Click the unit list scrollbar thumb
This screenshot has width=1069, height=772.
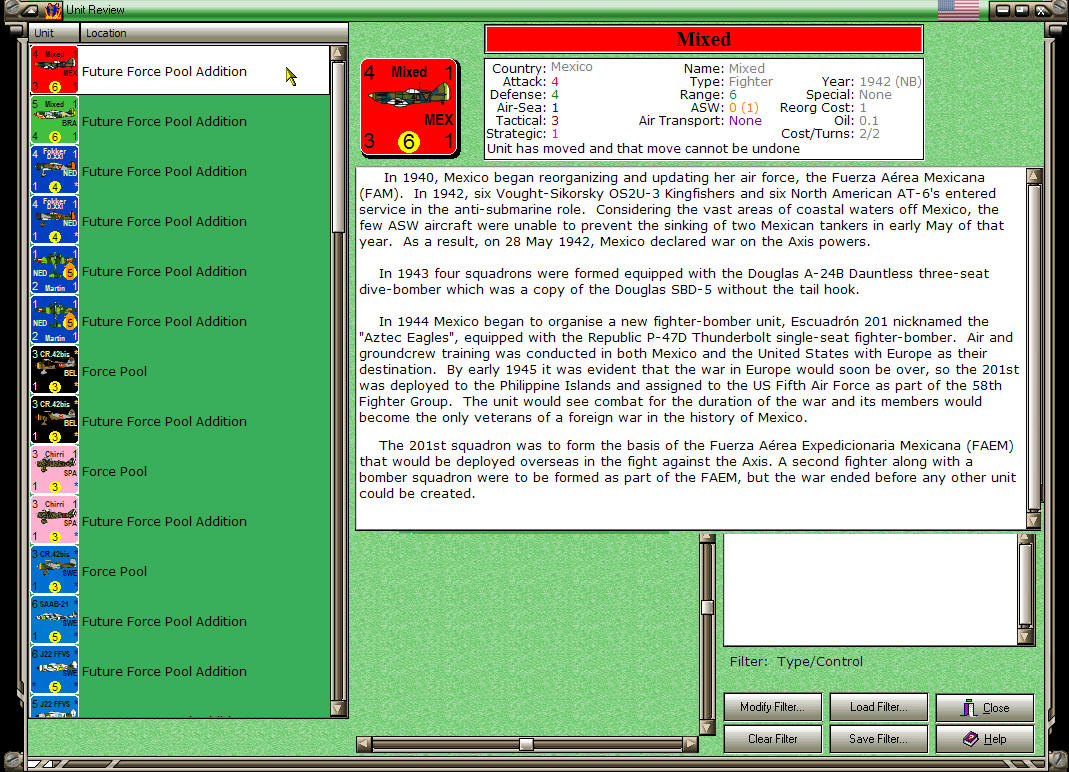pos(338,147)
